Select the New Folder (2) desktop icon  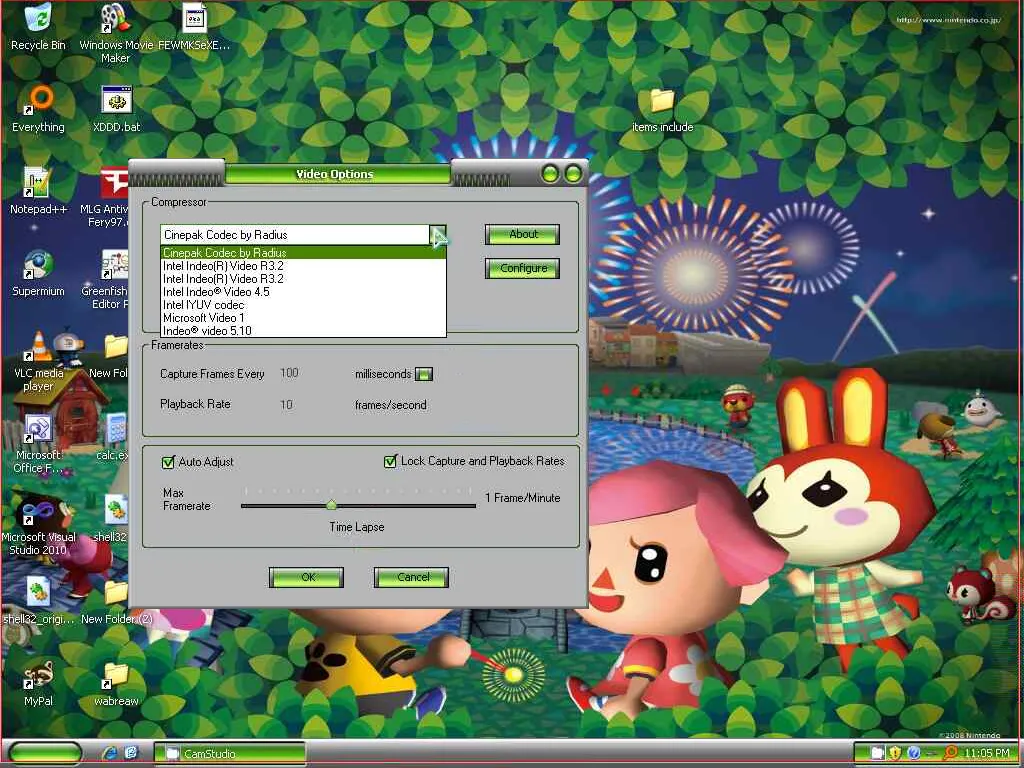tap(116, 601)
